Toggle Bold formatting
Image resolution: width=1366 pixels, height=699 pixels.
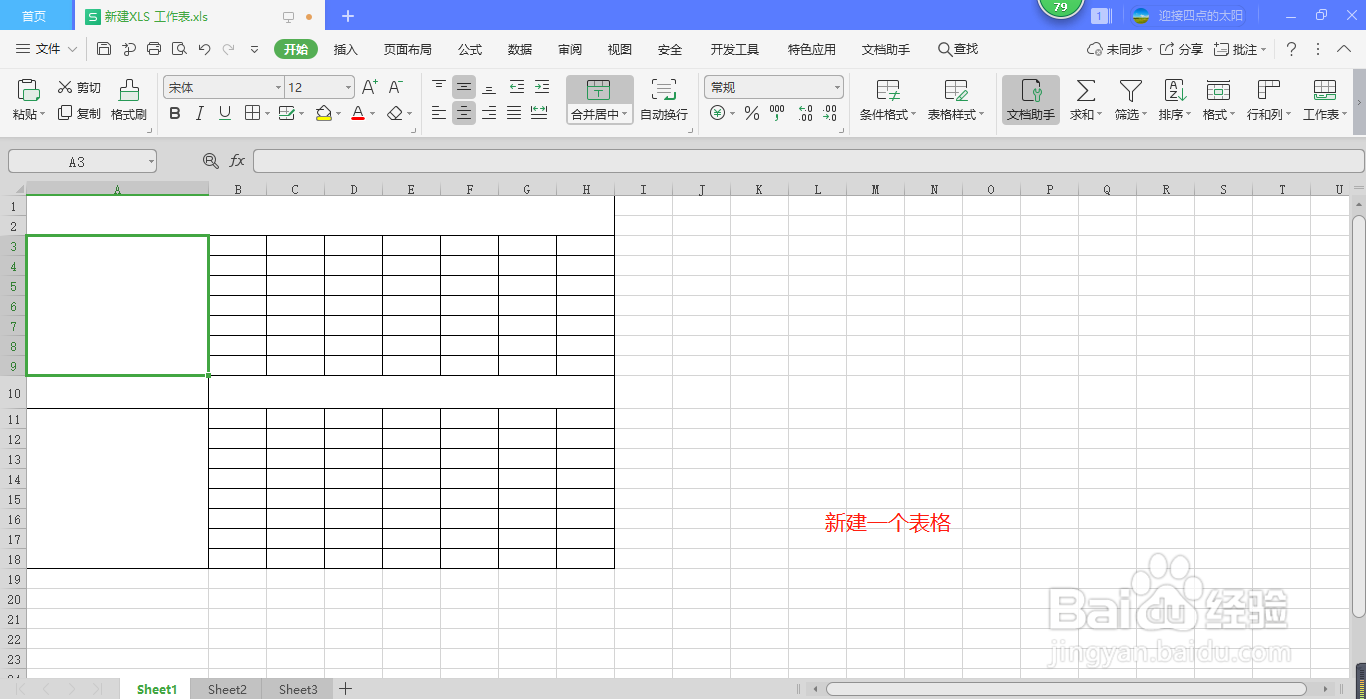[x=175, y=113]
